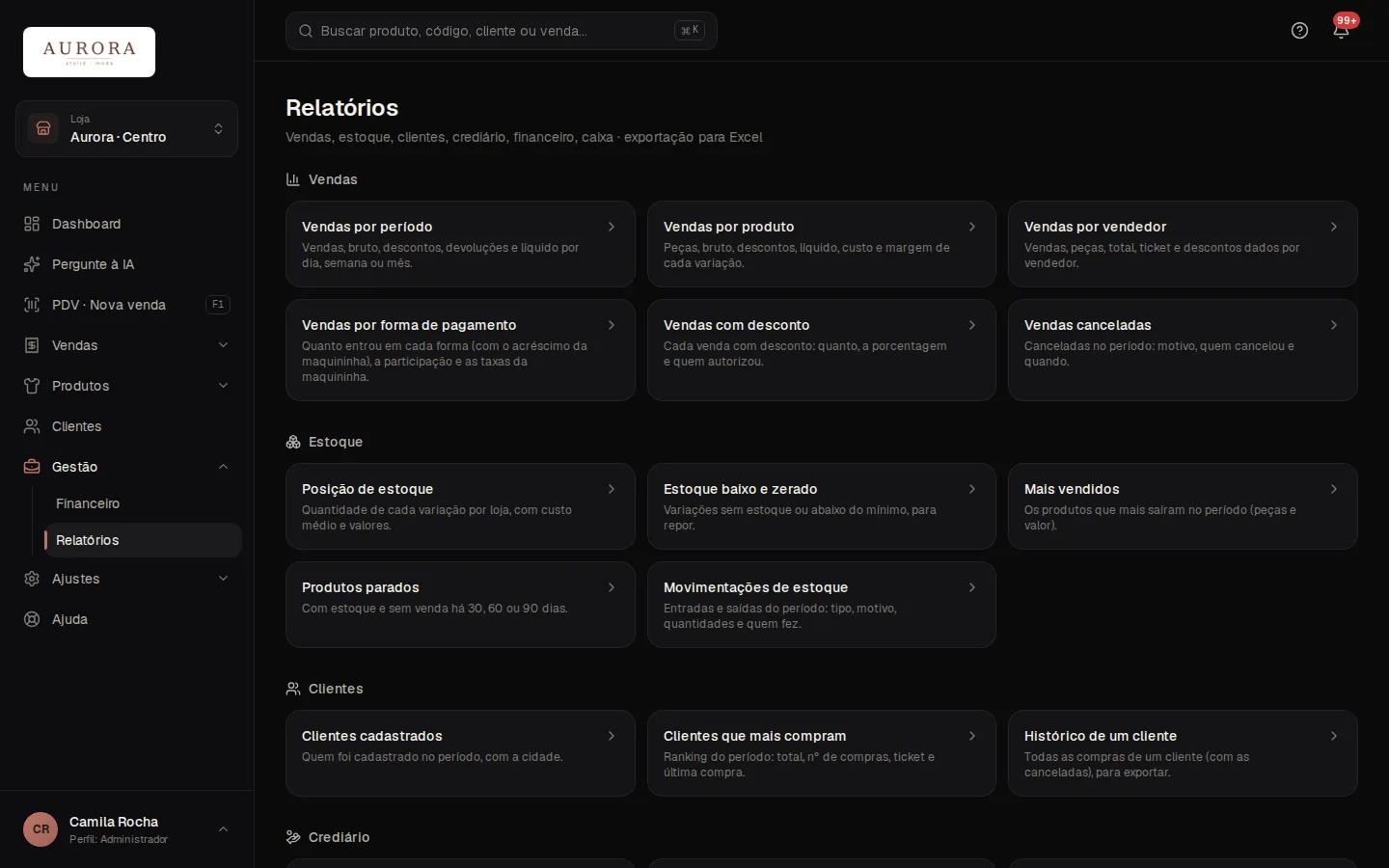
Task: Click the Dashboard grid icon
Action: [x=32, y=224]
